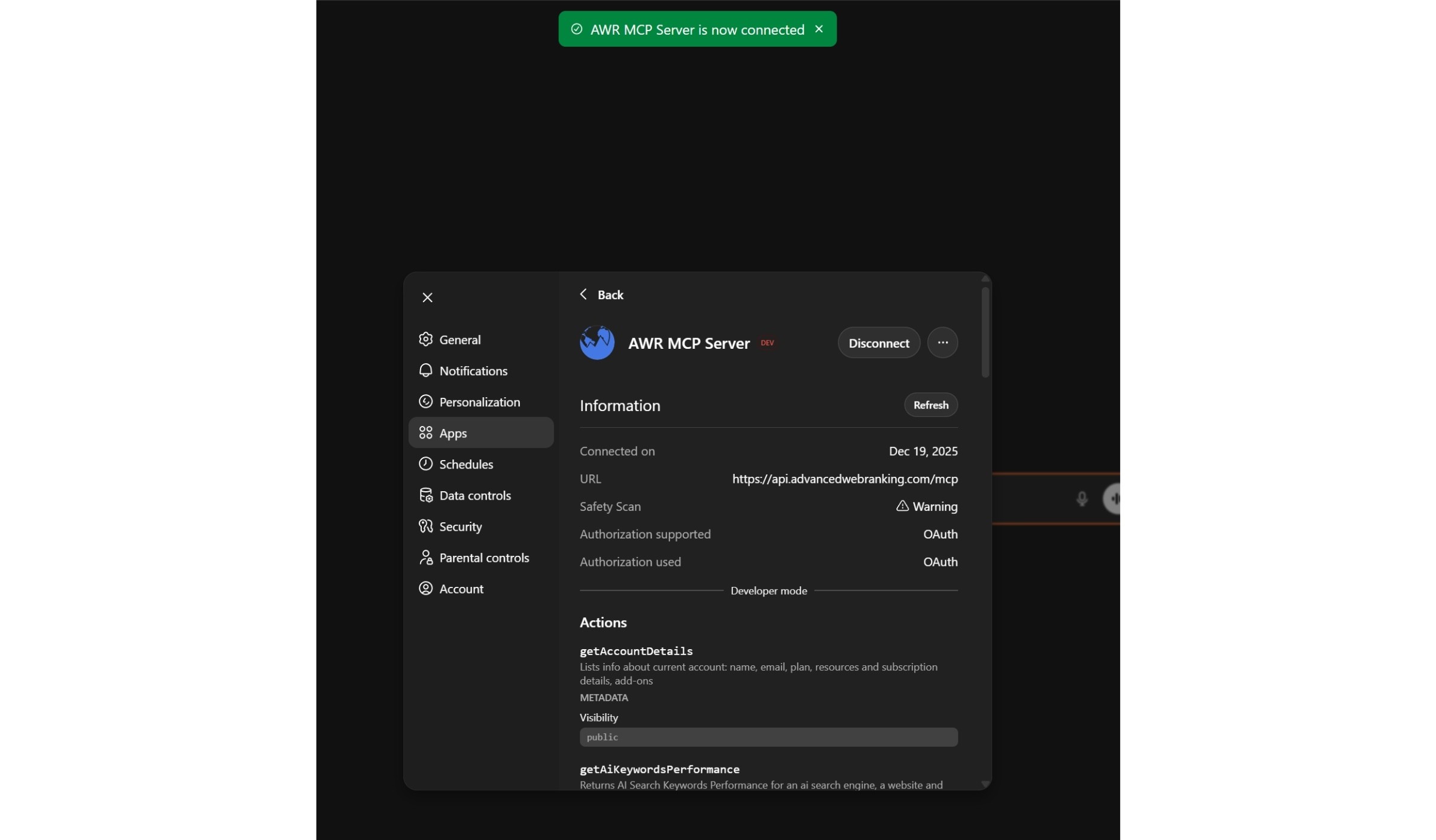Click the microphone icon in the background
The width and height of the screenshot is (1436, 840).
(1081, 499)
